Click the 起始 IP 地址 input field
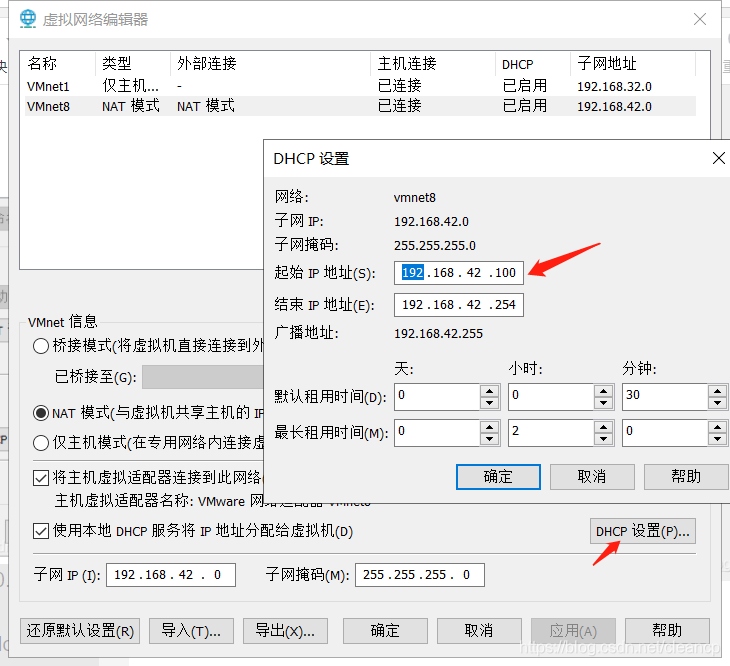730x666 pixels. [459, 273]
